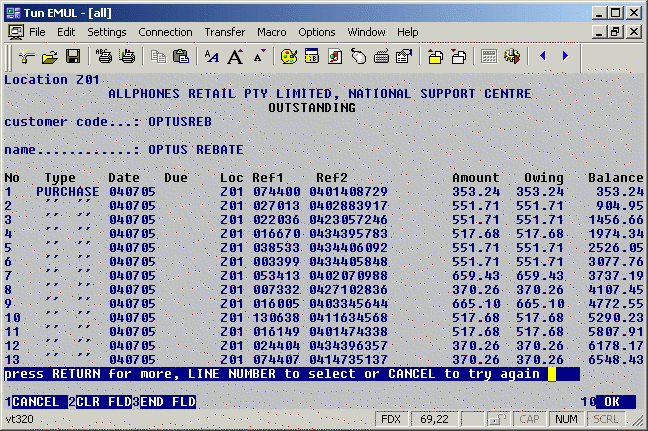The width and height of the screenshot is (648, 431).
Task: Click the FDX status bar indicator
Action: [x=393, y=419]
